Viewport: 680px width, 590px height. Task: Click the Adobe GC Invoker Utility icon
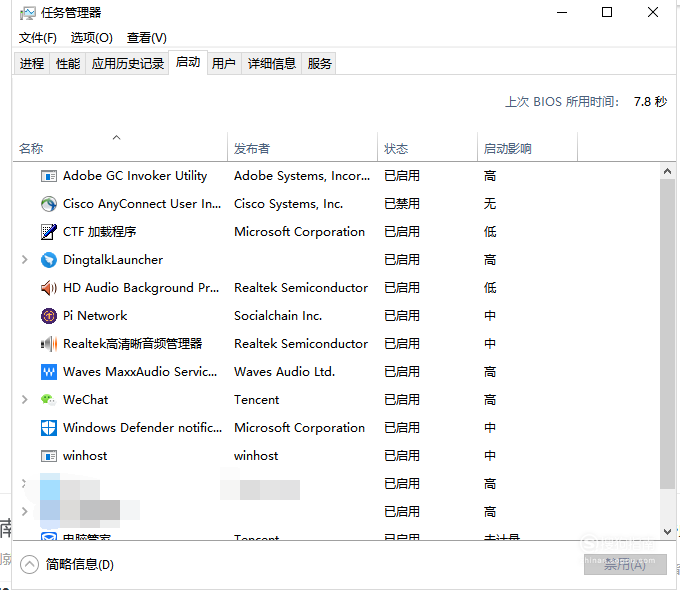coord(49,176)
